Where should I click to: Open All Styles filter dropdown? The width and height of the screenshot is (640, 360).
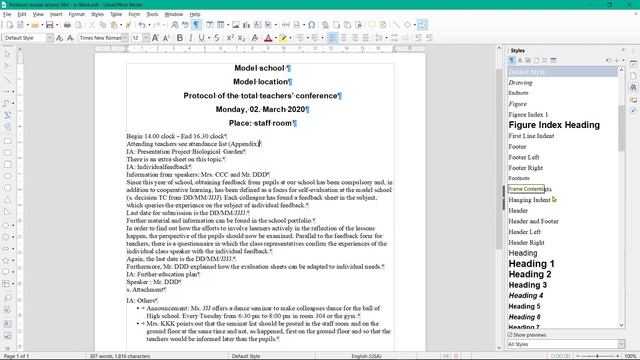click(x=621, y=344)
